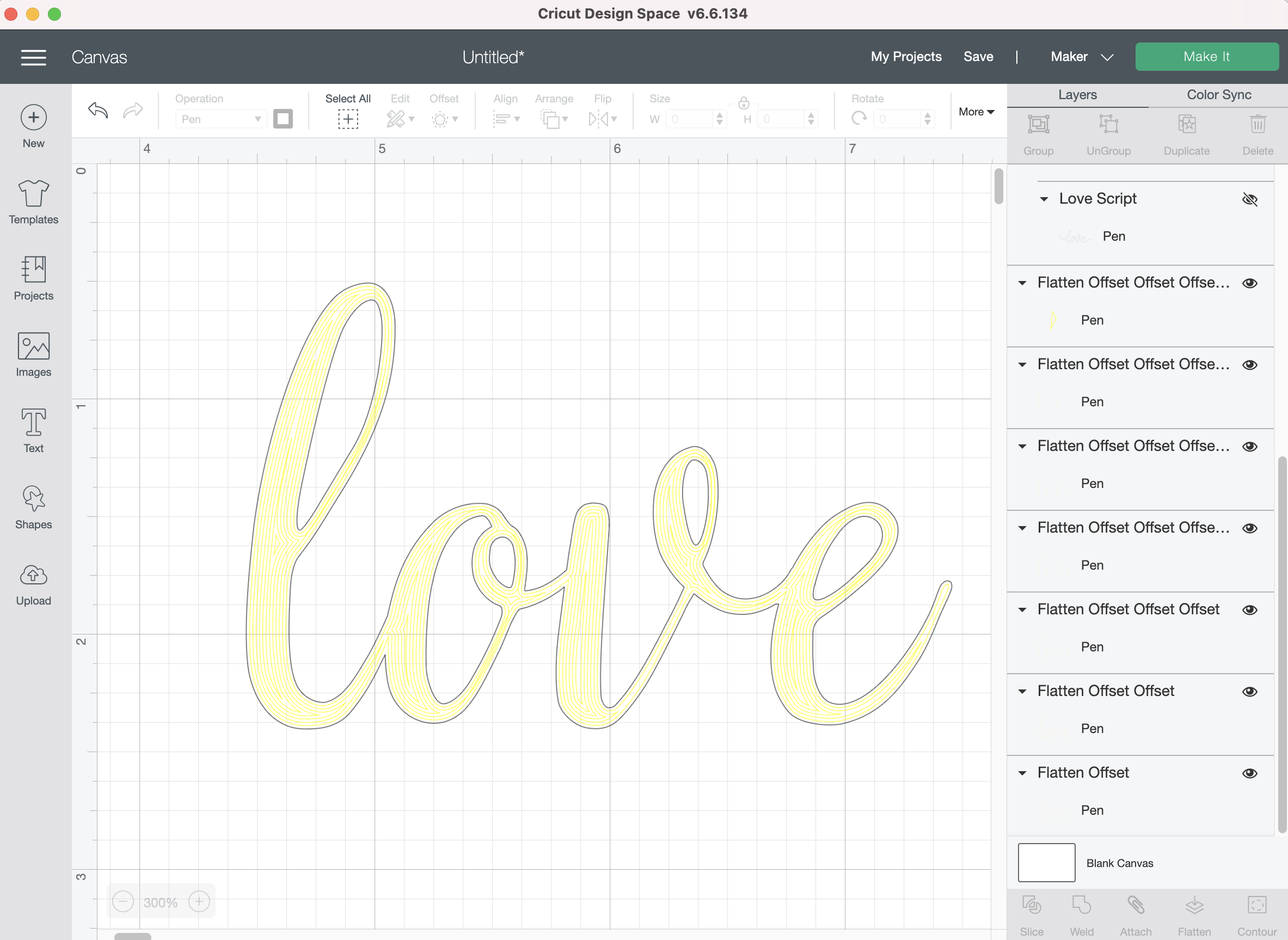Click the Select All icon
Screen dimensions: 1288x940
tap(347, 118)
